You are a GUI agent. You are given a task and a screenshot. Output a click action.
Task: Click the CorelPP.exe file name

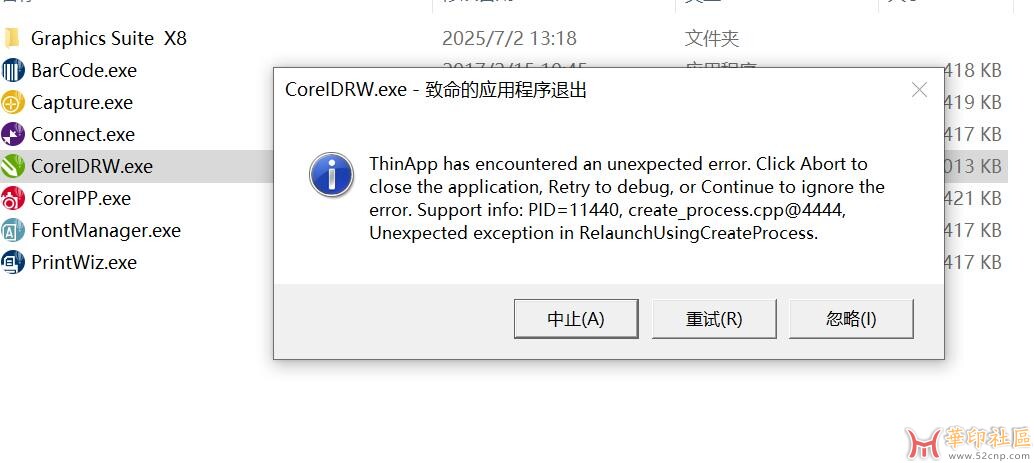coord(81,198)
